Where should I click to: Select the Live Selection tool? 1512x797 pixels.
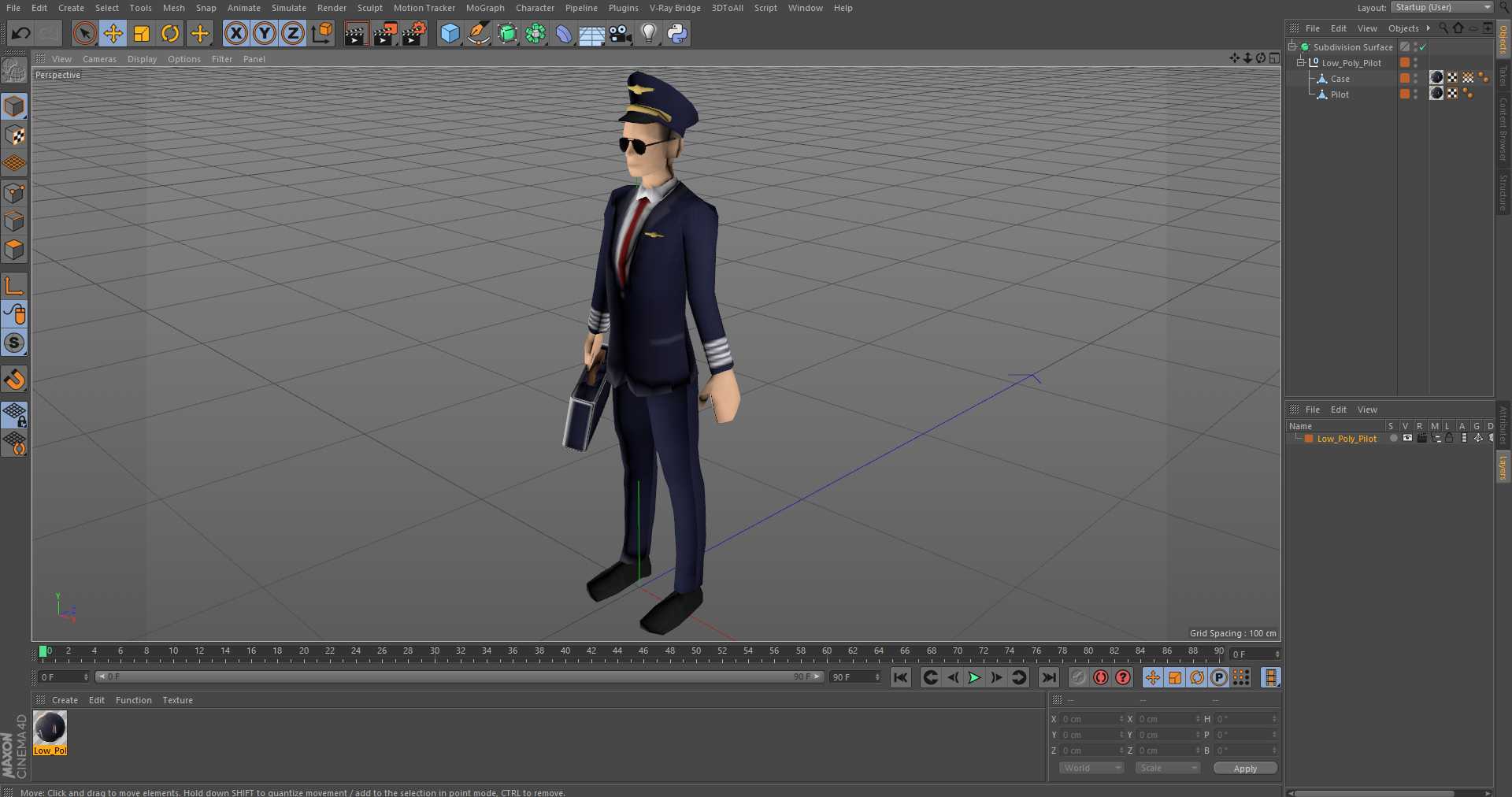tap(85, 33)
